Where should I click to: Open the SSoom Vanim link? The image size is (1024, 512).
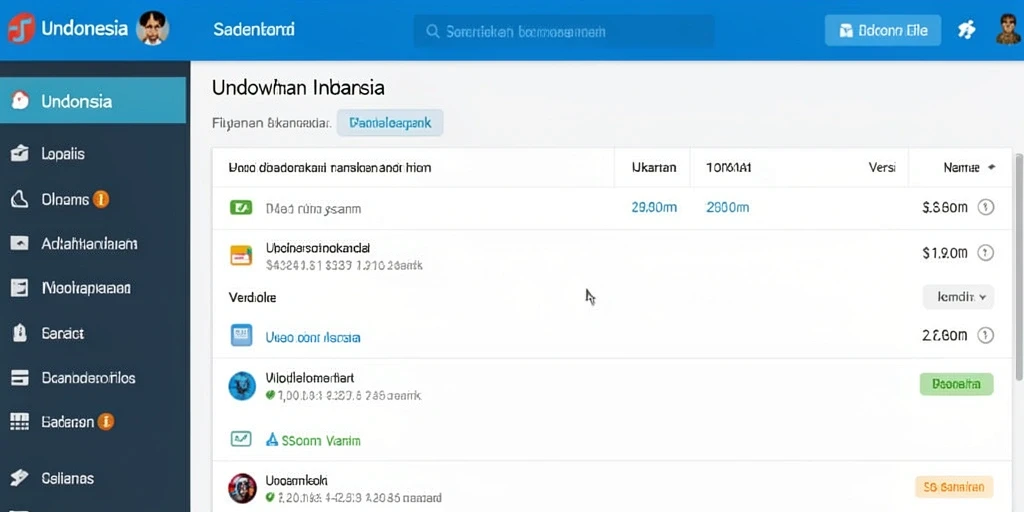click(321, 441)
